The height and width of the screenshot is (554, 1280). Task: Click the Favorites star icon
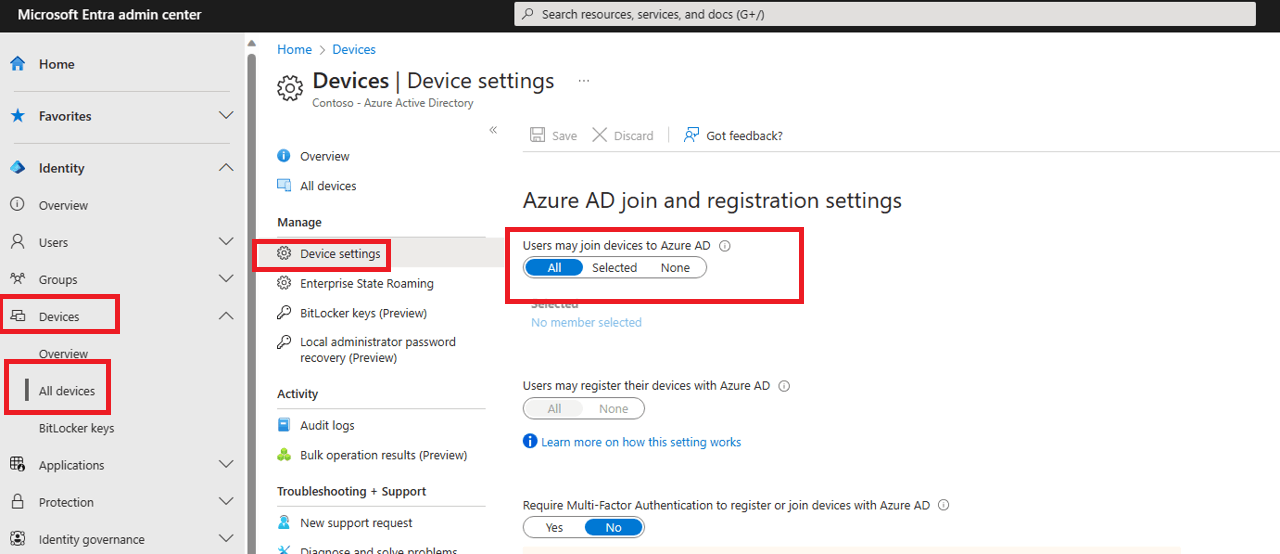(x=18, y=116)
